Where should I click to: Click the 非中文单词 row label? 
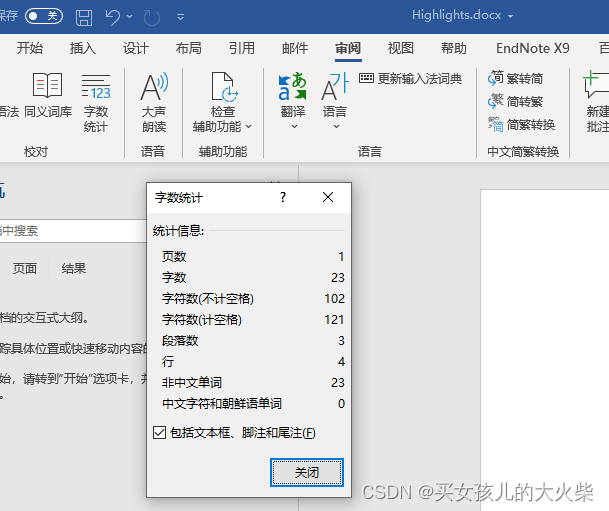pyautogui.click(x=192, y=382)
